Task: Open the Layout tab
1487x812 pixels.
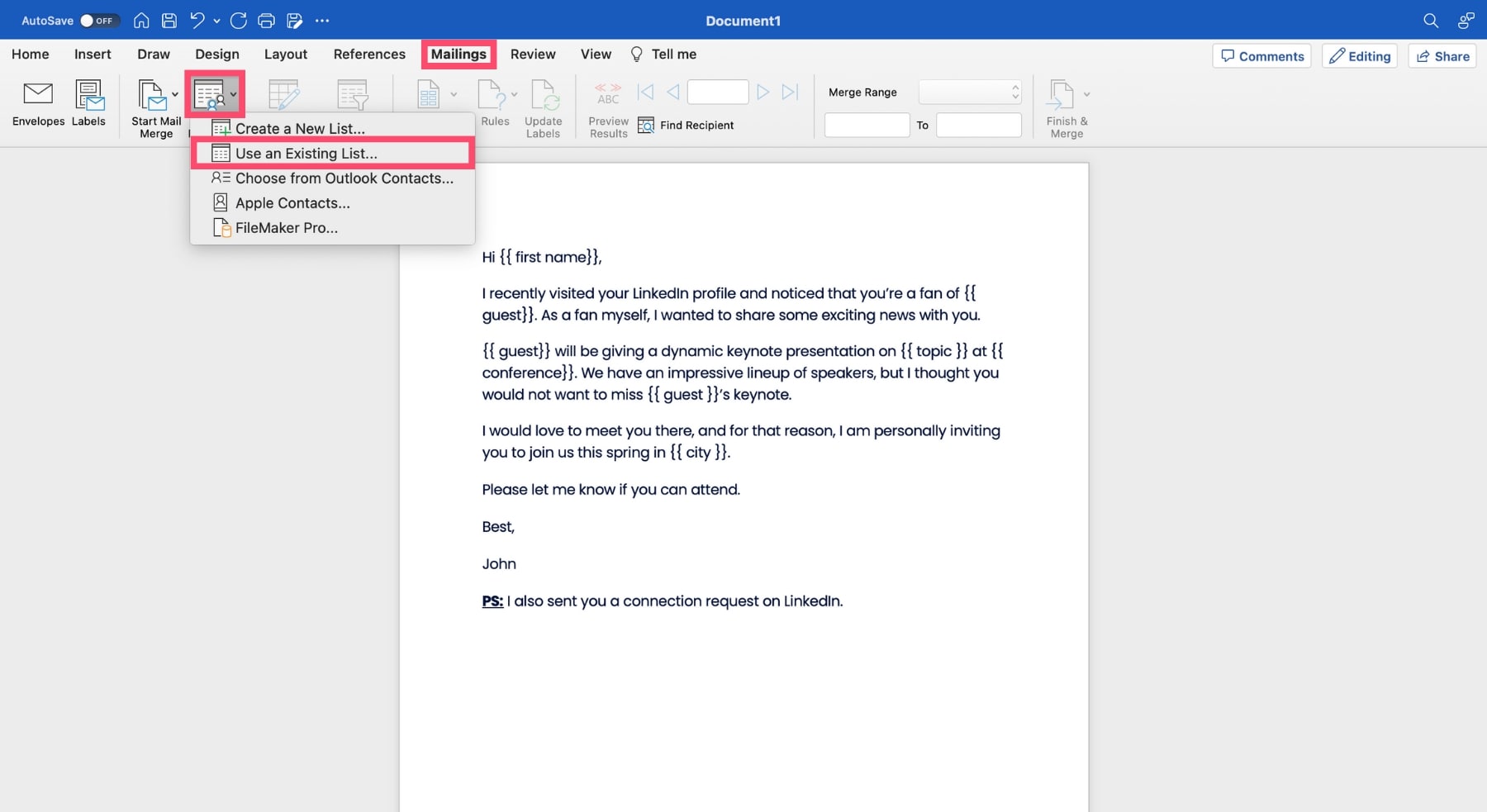Action: [x=286, y=54]
